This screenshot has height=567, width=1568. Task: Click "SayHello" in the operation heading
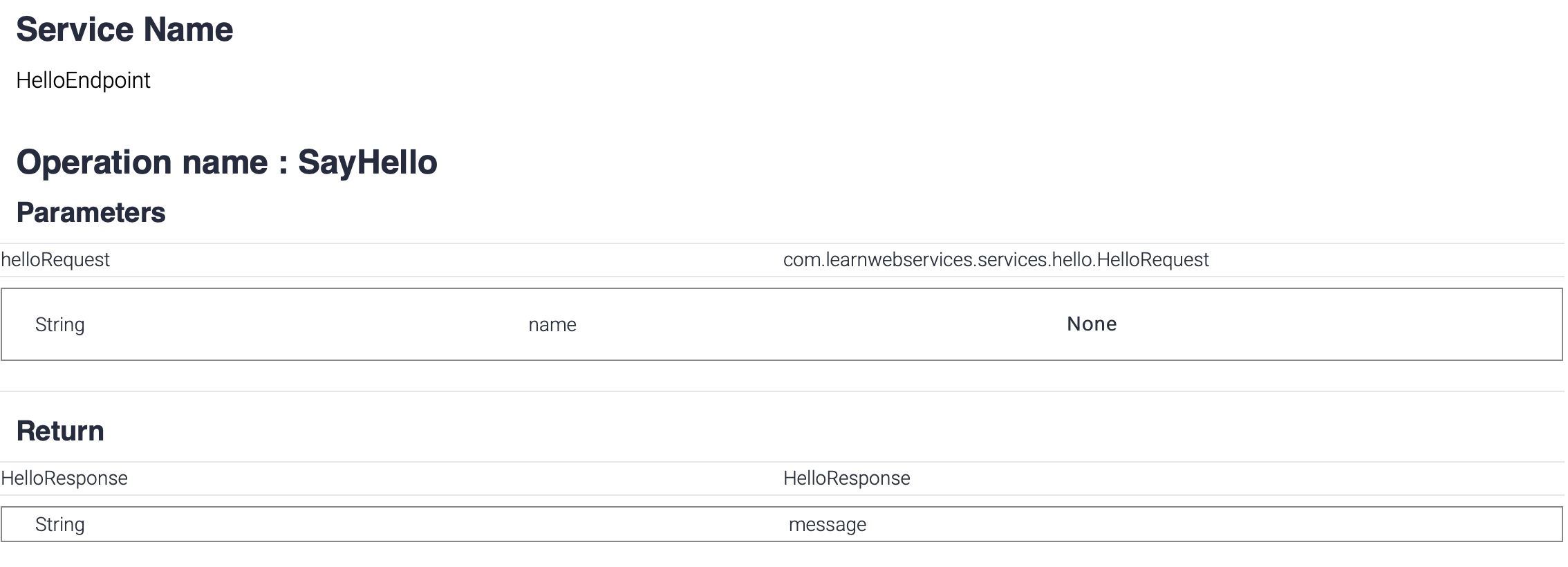(x=367, y=162)
